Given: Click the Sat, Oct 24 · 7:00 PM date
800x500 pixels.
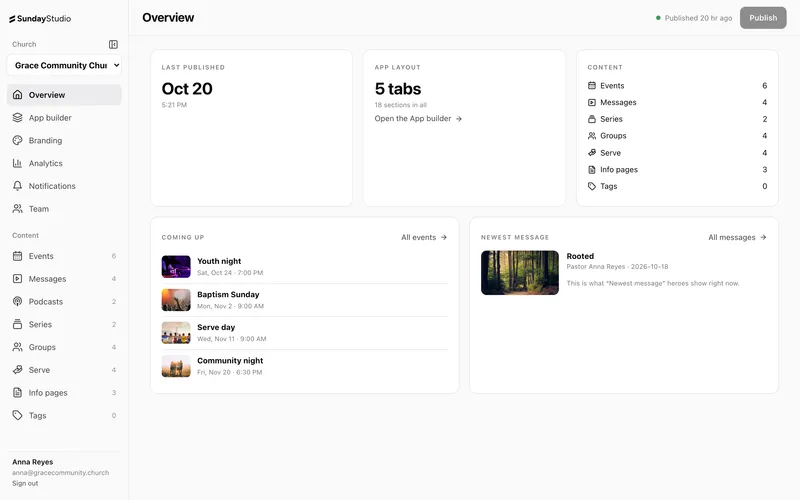Looking at the screenshot, I should click(230, 272).
